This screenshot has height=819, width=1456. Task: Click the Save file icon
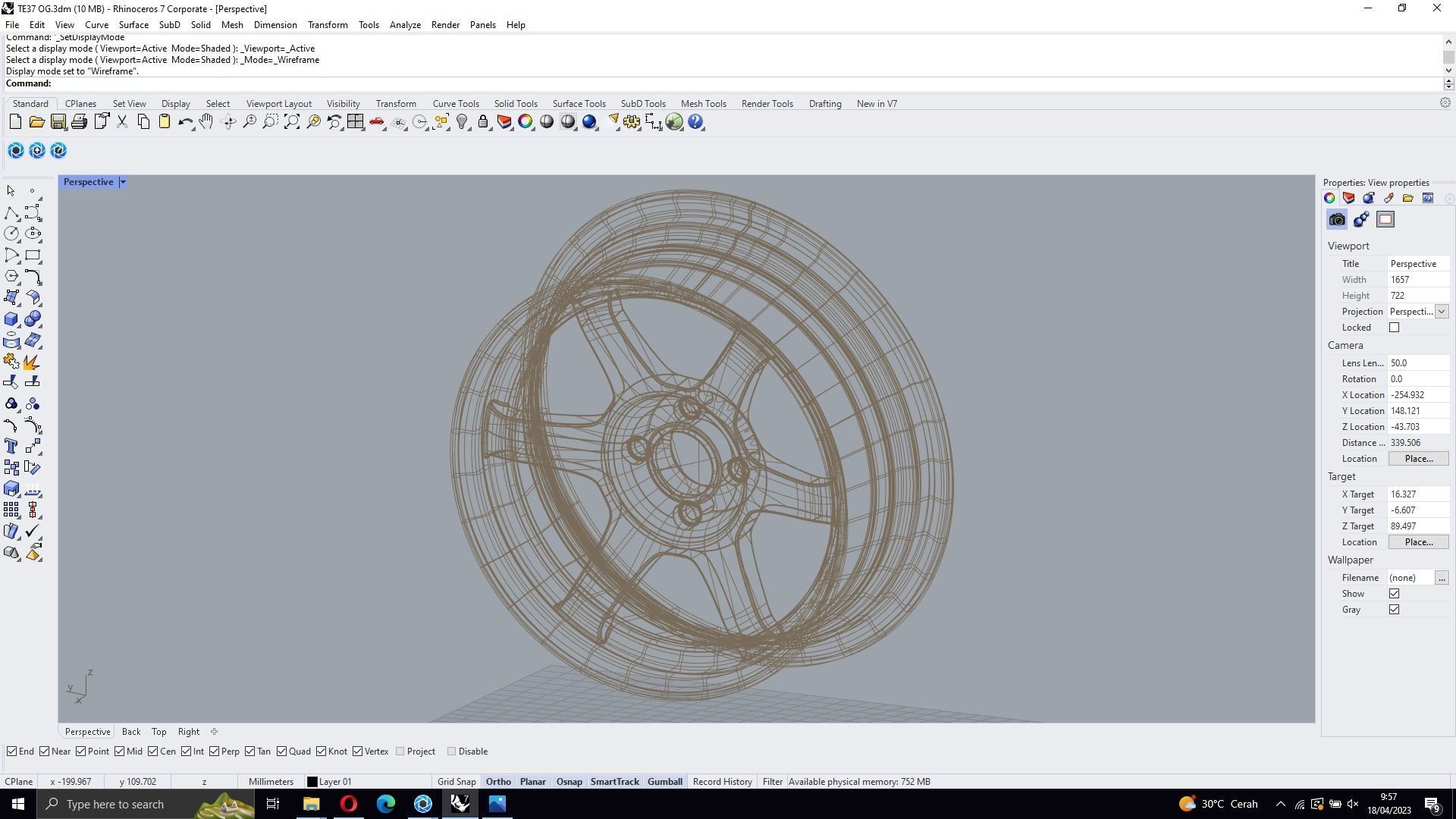[x=58, y=122]
